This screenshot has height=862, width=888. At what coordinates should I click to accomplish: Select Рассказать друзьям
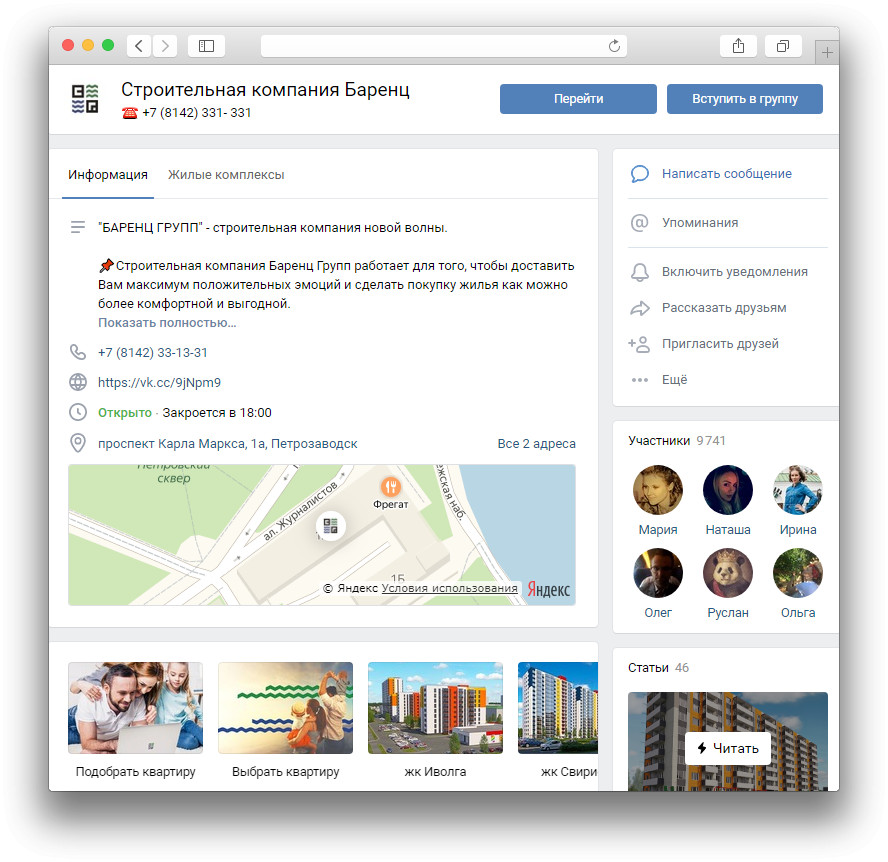click(724, 308)
